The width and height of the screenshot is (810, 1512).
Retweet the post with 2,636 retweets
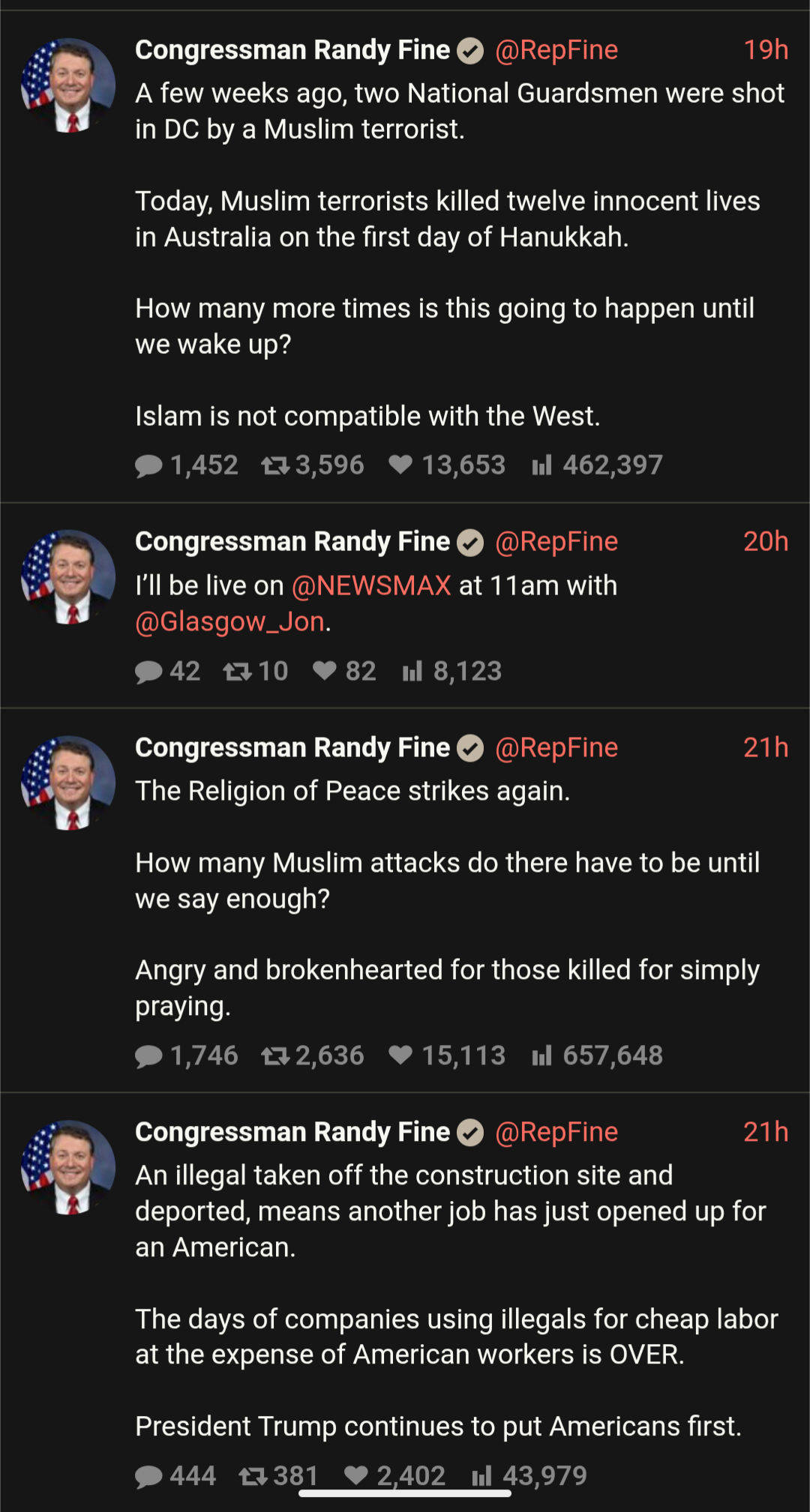click(275, 1056)
